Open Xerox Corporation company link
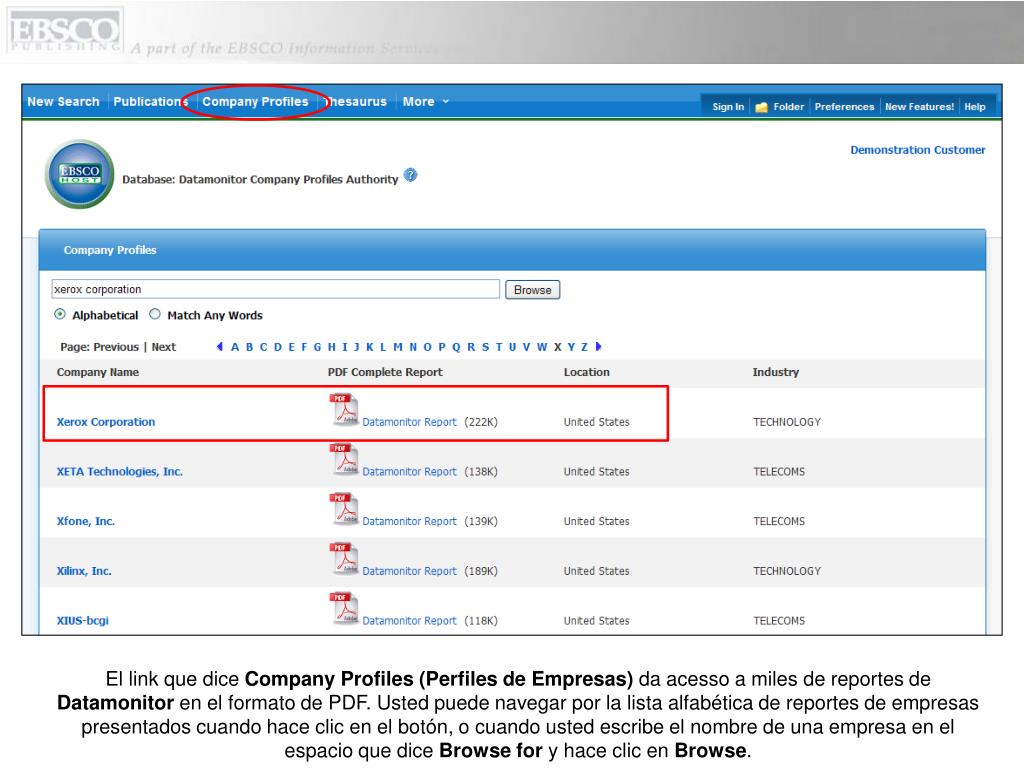 tap(106, 422)
